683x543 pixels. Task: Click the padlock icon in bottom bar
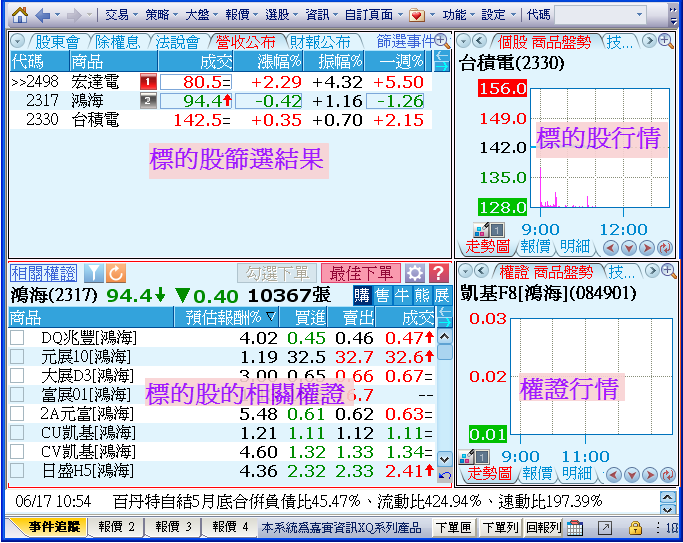point(635,527)
